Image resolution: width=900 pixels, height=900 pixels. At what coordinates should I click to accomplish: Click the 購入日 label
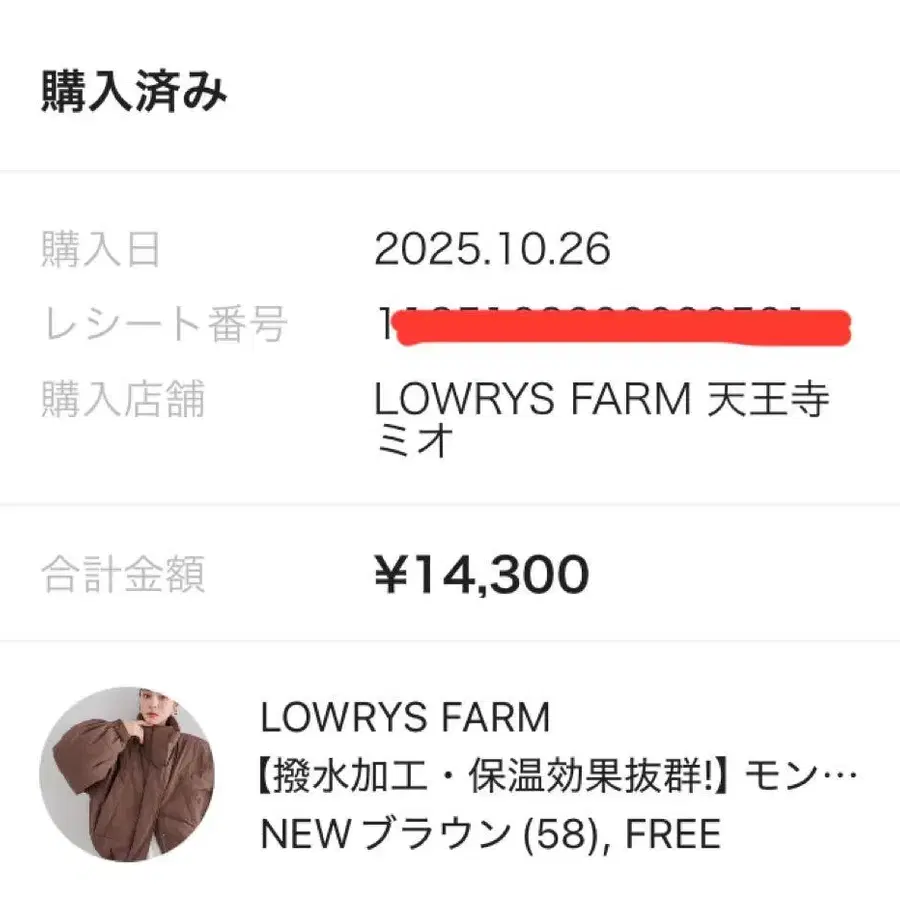coord(100,249)
